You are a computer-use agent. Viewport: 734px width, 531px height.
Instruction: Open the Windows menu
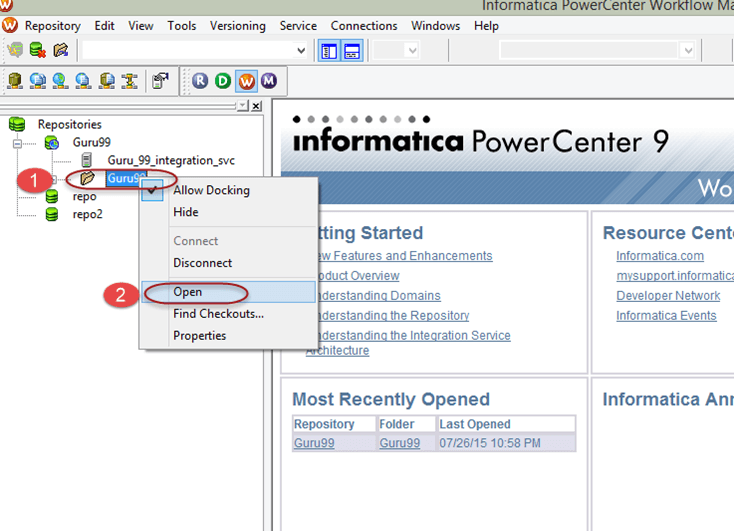(x=435, y=26)
